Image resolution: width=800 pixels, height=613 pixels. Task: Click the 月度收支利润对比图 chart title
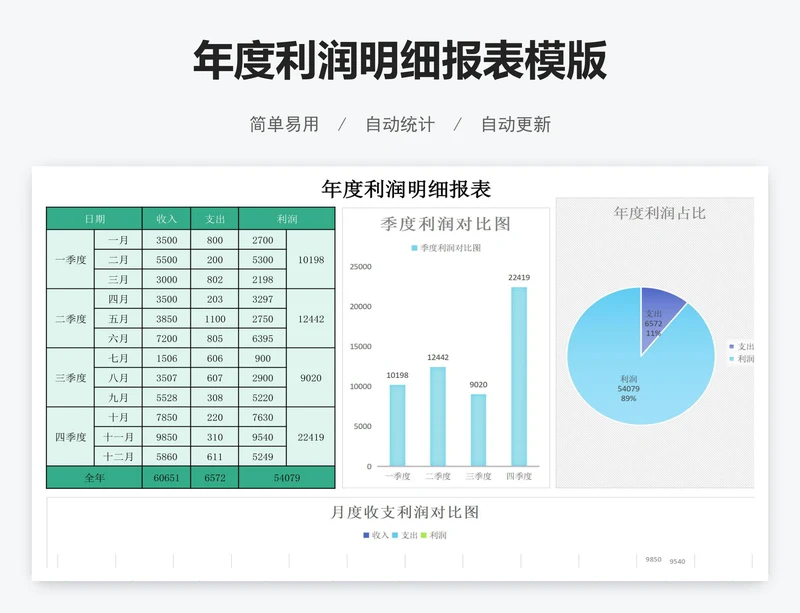click(405, 512)
